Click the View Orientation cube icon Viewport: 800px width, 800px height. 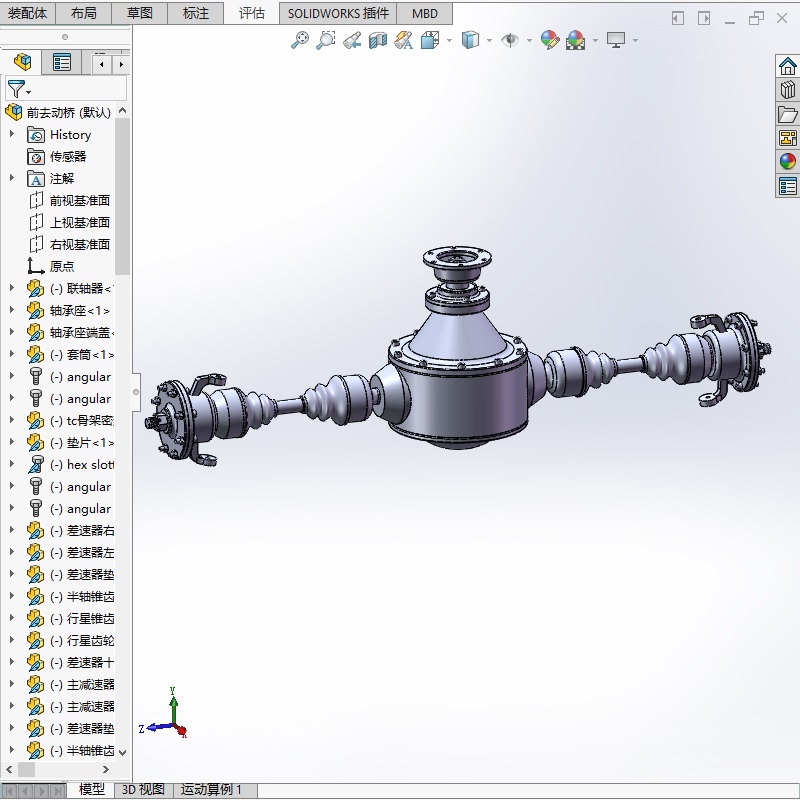click(x=430, y=40)
